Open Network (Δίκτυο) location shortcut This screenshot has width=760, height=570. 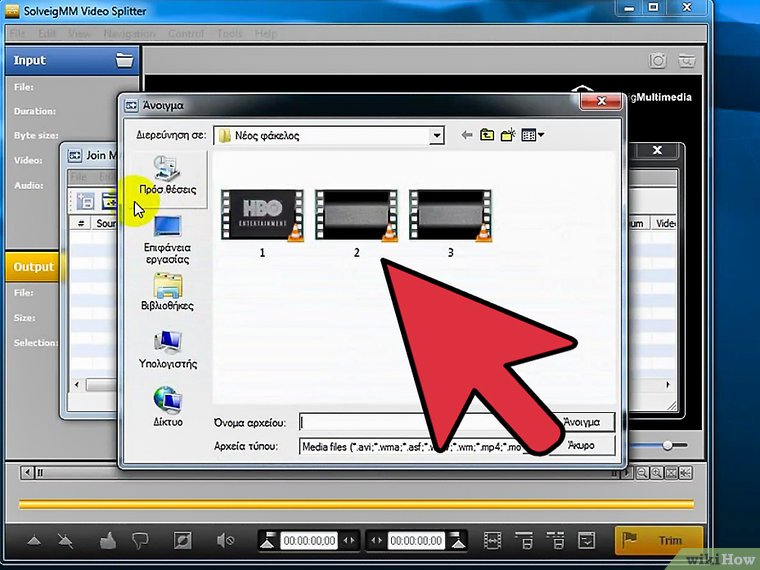point(167,407)
